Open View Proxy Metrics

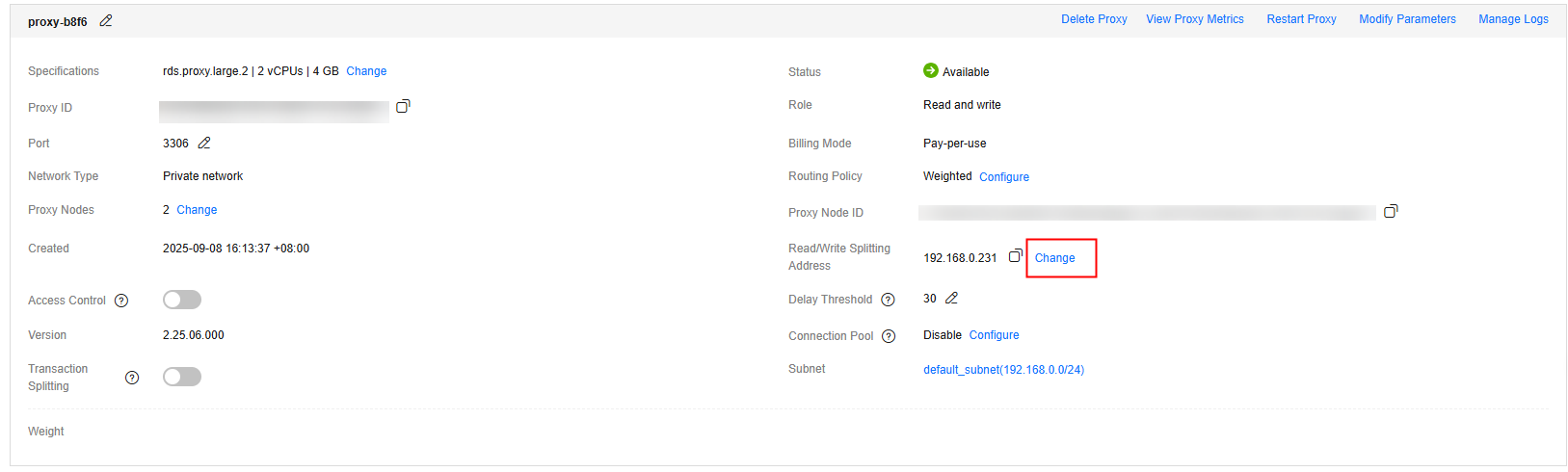[x=1194, y=19]
